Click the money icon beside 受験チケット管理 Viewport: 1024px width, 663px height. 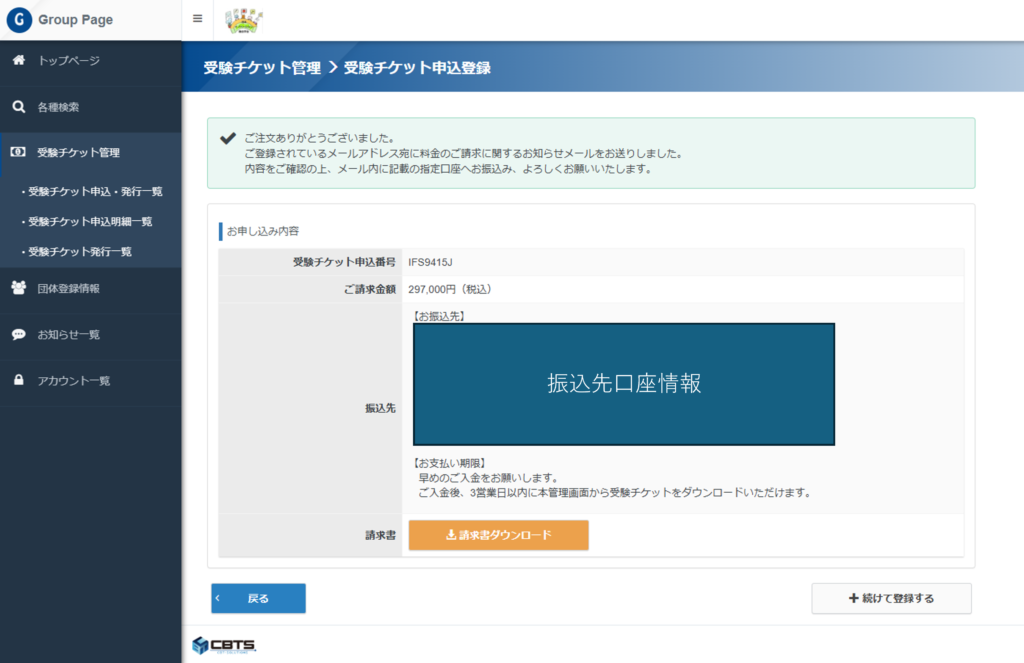pos(18,153)
